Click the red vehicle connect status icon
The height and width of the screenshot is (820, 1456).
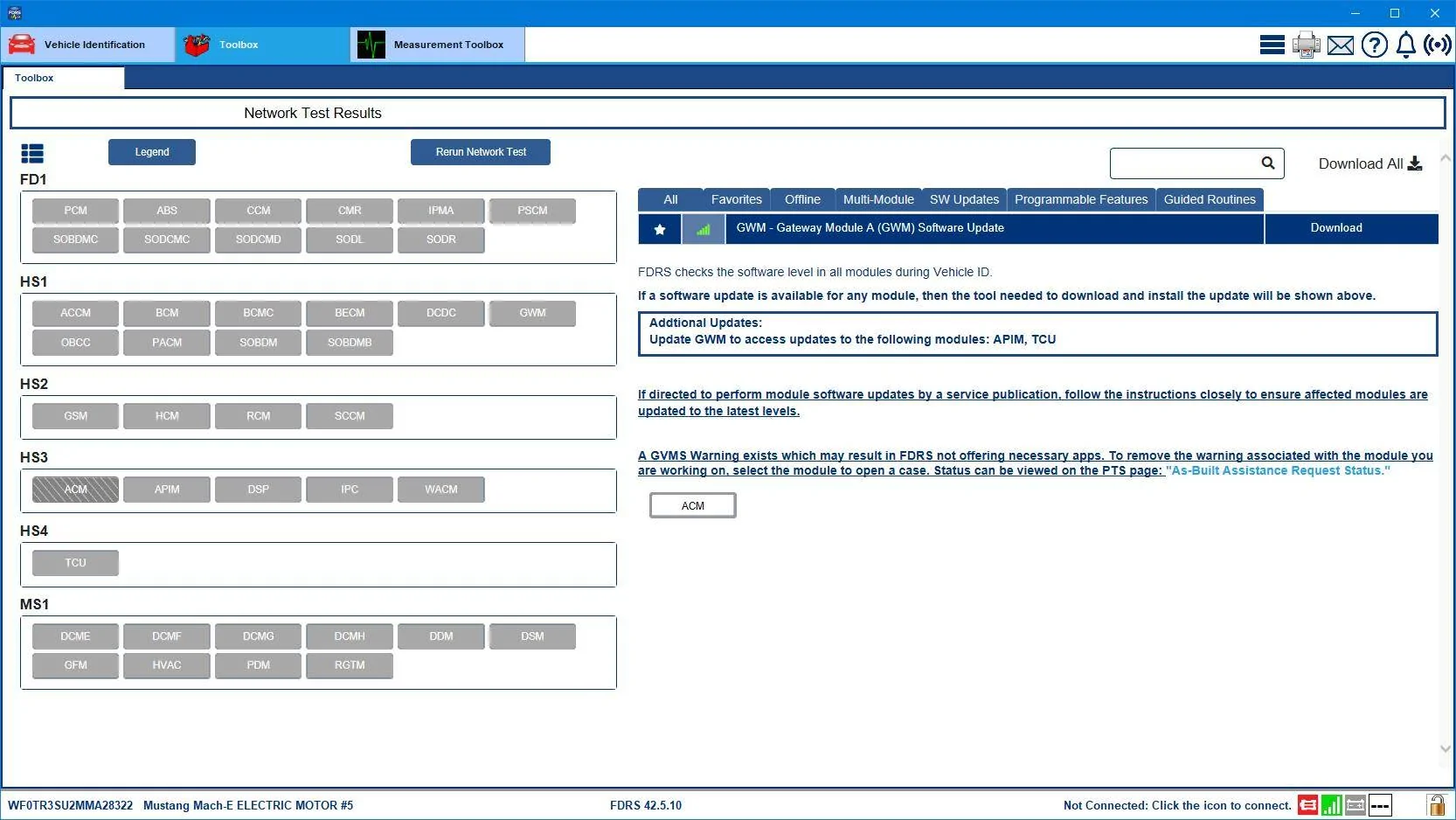[x=1307, y=805]
